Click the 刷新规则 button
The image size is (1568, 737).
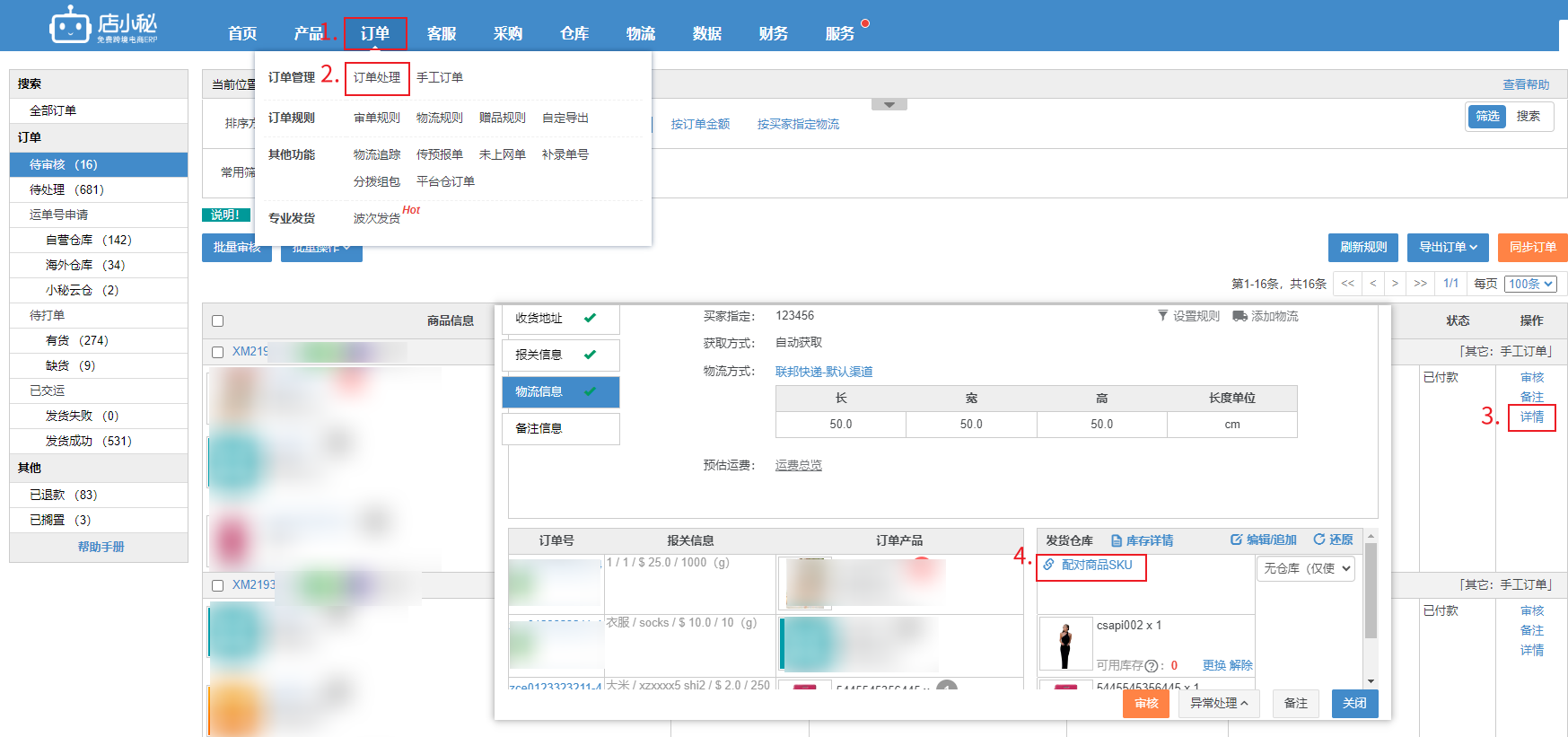coord(1363,248)
